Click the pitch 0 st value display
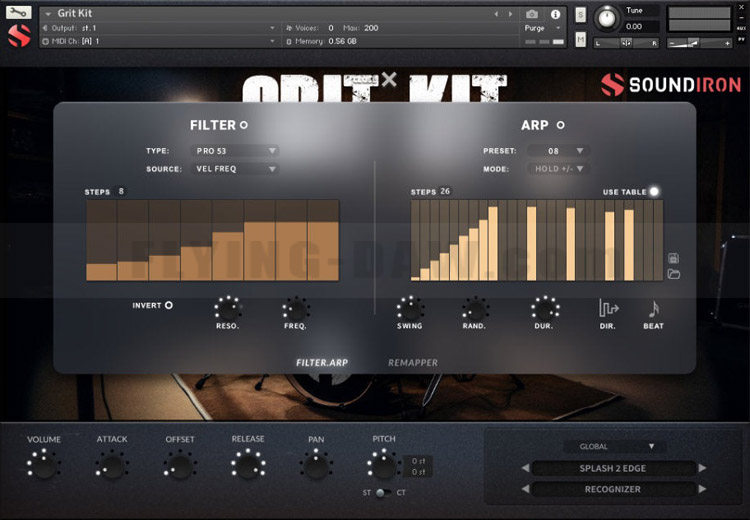750x520 pixels. [419, 461]
